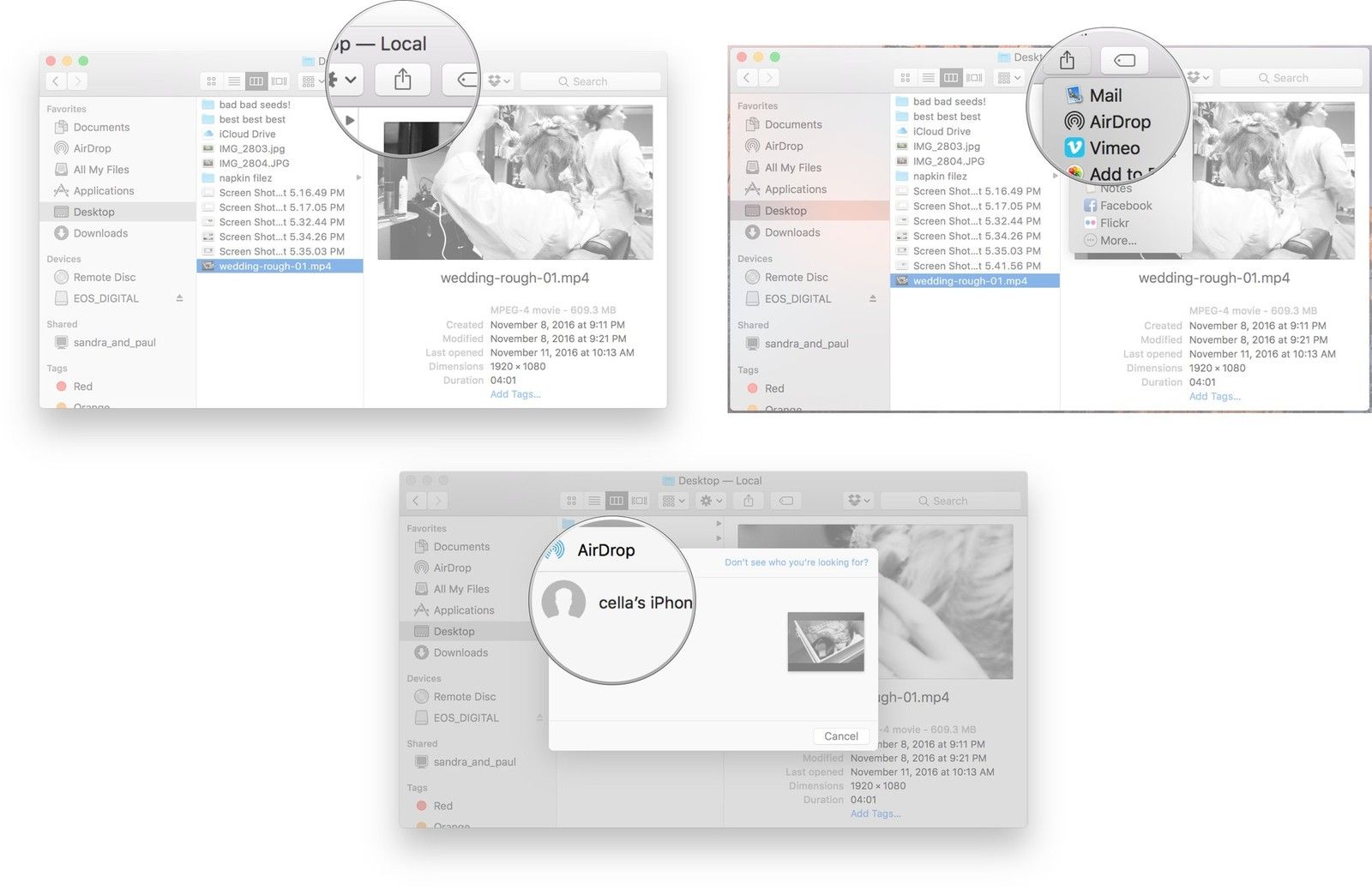The height and width of the screenshot is (888, 1372).
Task: Select cella's iPhone avatar in the AirDrop sheet
Action: 563,603
